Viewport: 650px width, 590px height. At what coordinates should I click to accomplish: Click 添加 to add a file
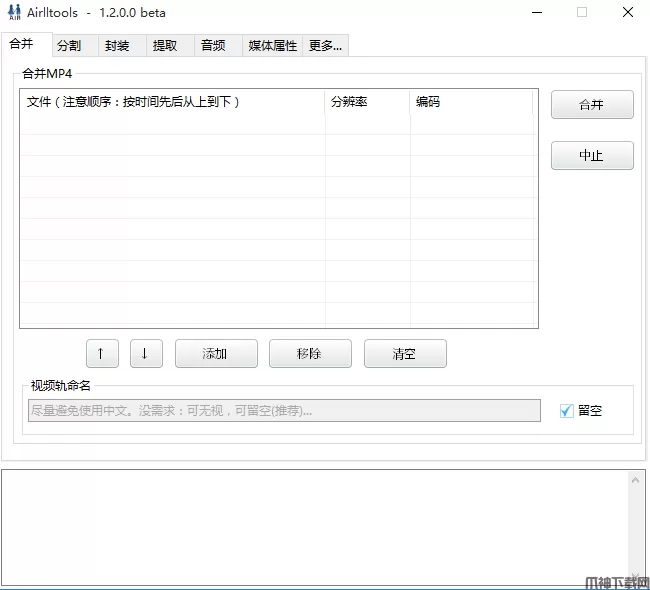click(216, 354)
